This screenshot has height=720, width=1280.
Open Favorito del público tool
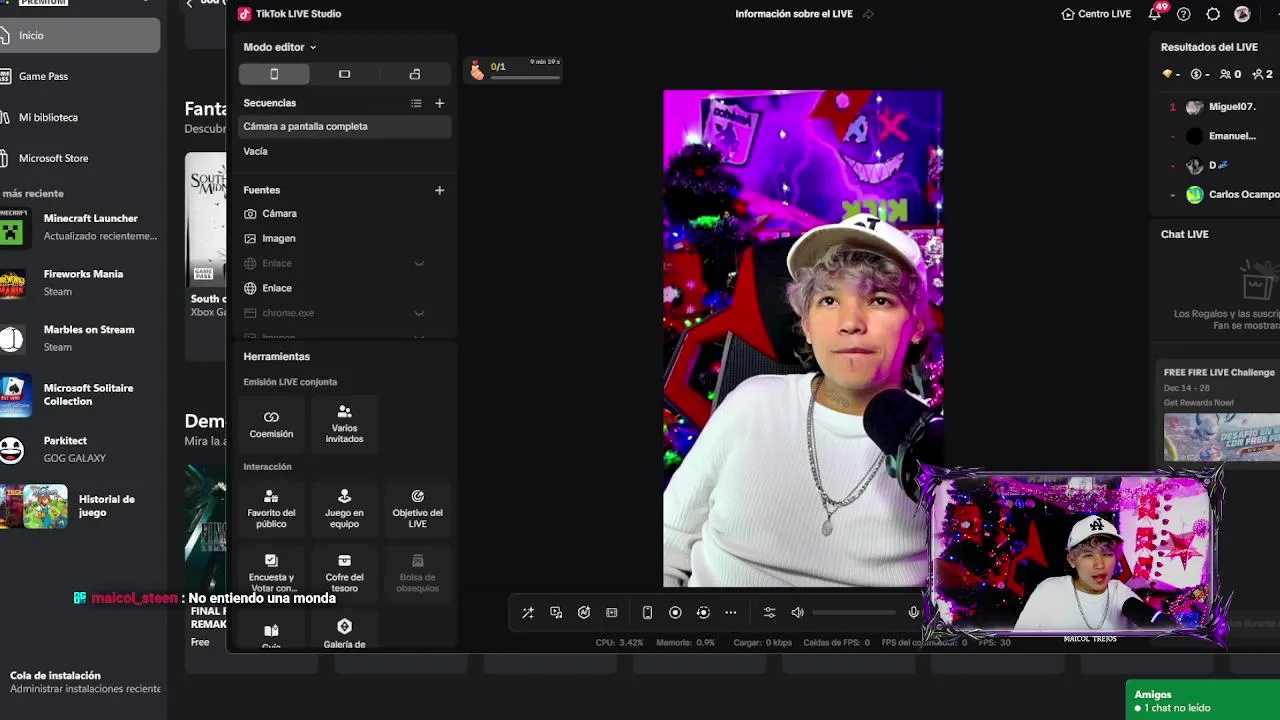tap(271, 509)
